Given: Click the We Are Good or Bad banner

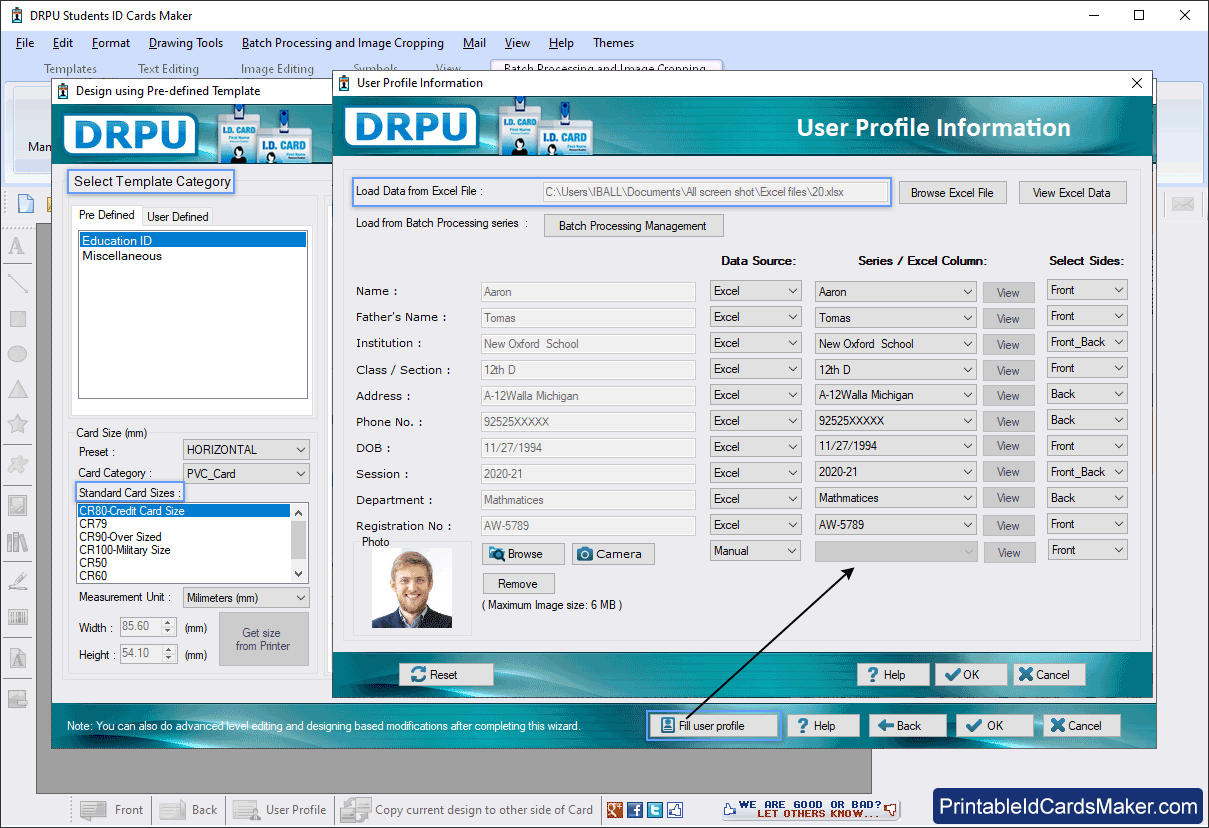Looking at the screenshot, I should pyautogui.click(x=811, y=809).
